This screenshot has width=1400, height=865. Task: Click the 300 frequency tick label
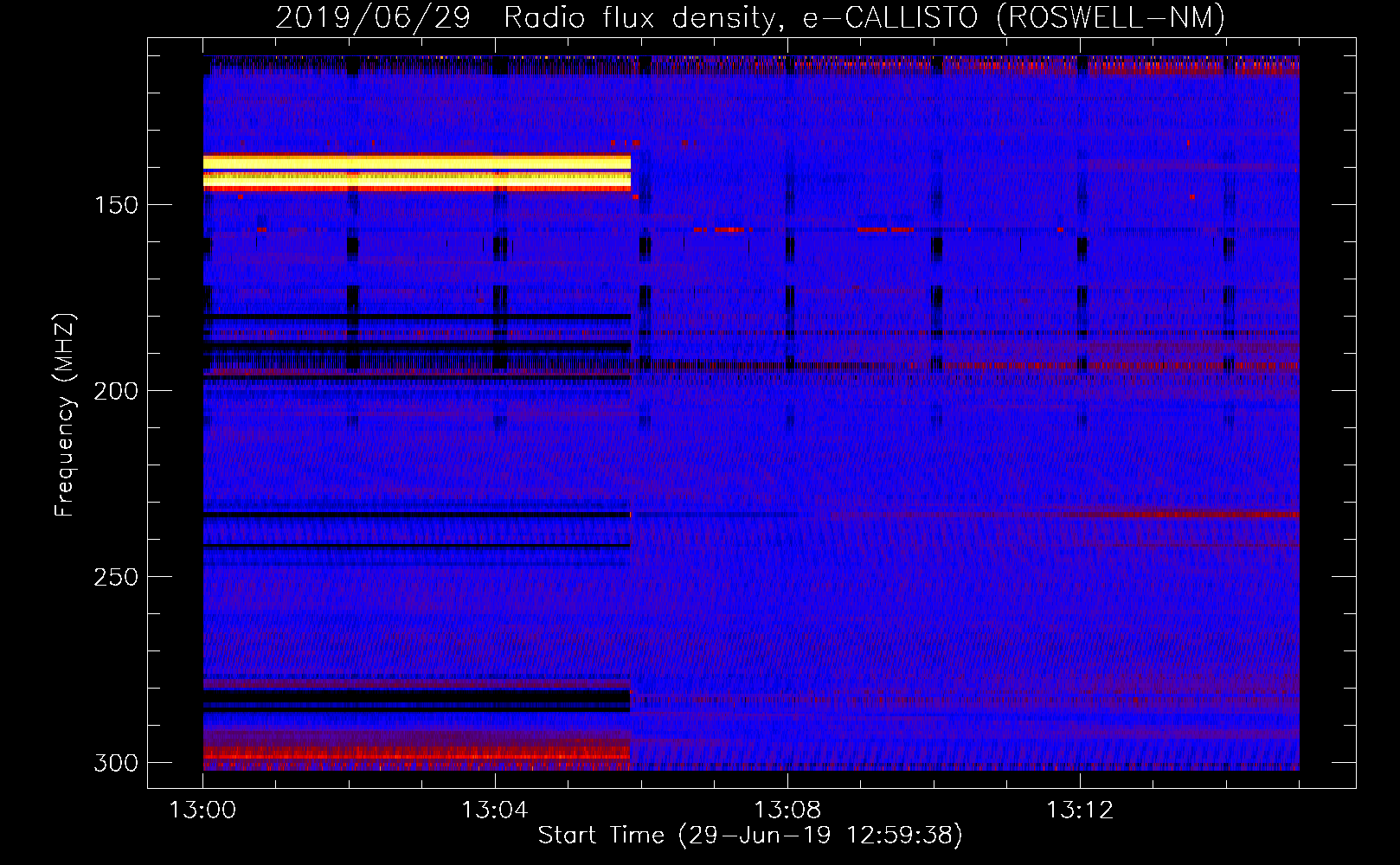pyautogui.click(x=115, y=763)
